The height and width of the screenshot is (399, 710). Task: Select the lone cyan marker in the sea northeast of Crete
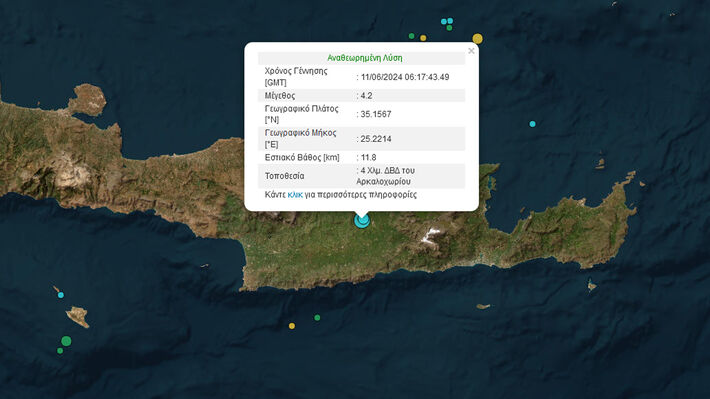coord(532,124)
